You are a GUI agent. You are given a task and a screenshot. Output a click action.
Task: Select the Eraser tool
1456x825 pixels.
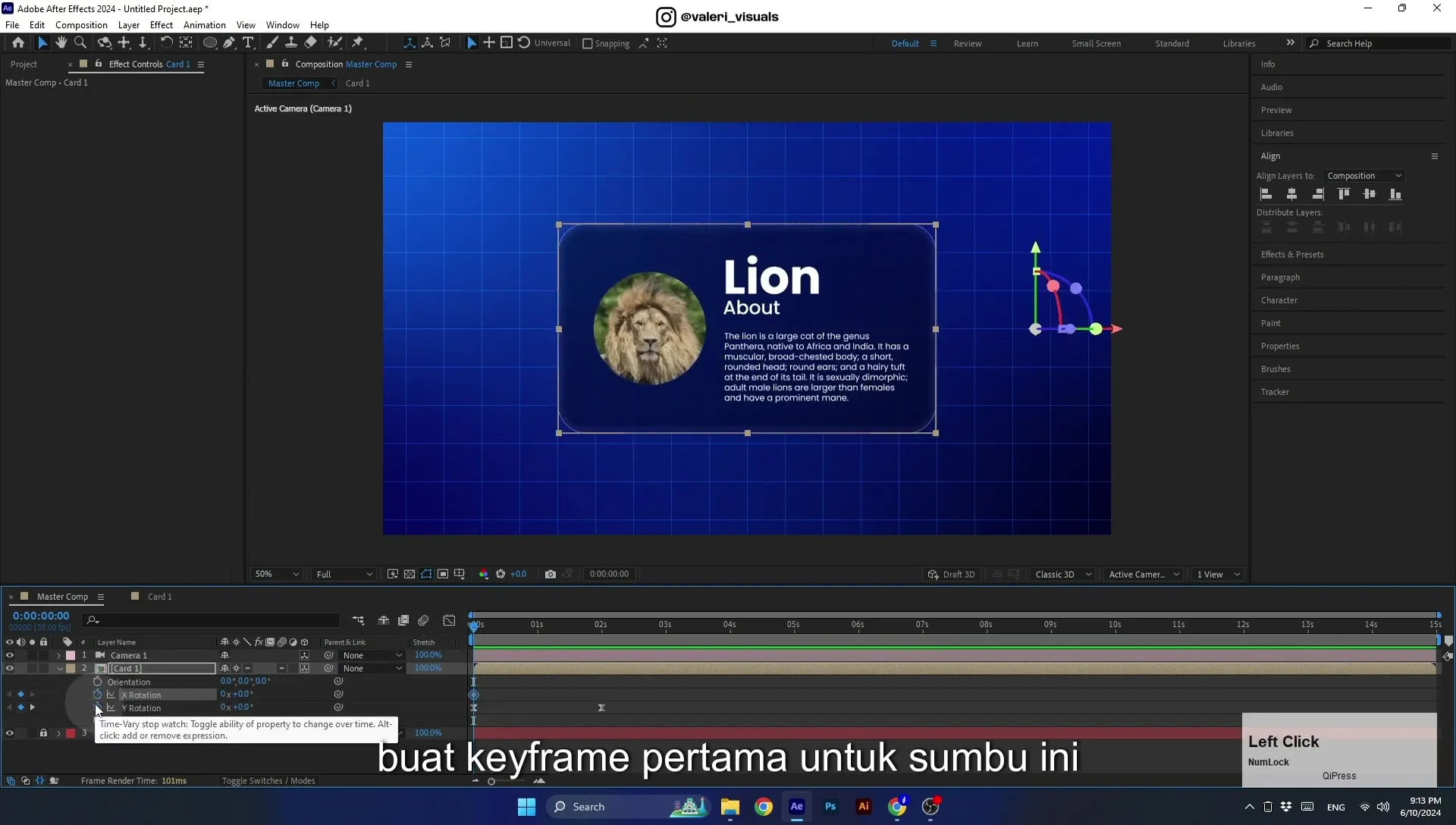coord(310,43)
